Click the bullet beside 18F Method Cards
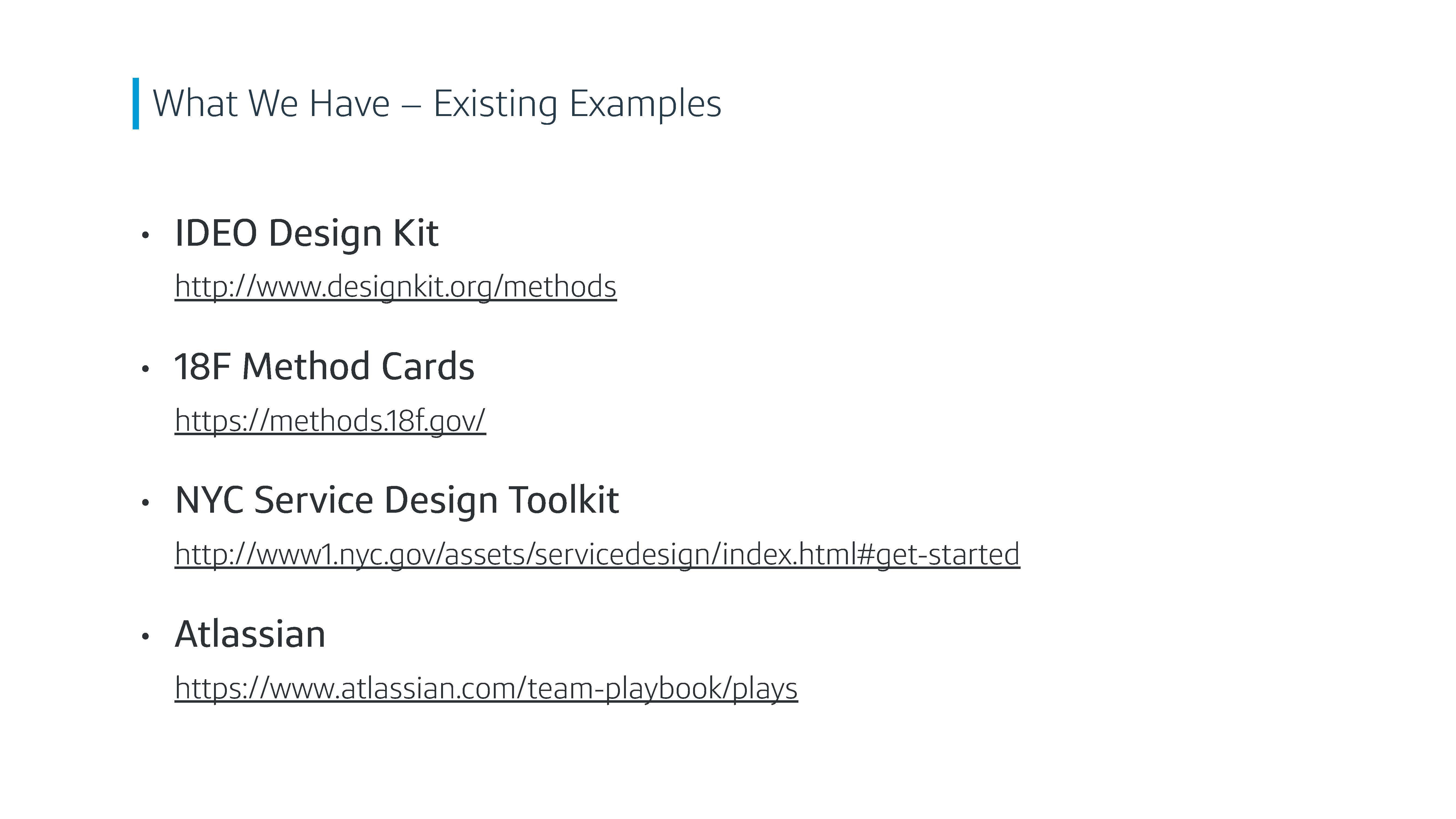 (x=145, y=369)
